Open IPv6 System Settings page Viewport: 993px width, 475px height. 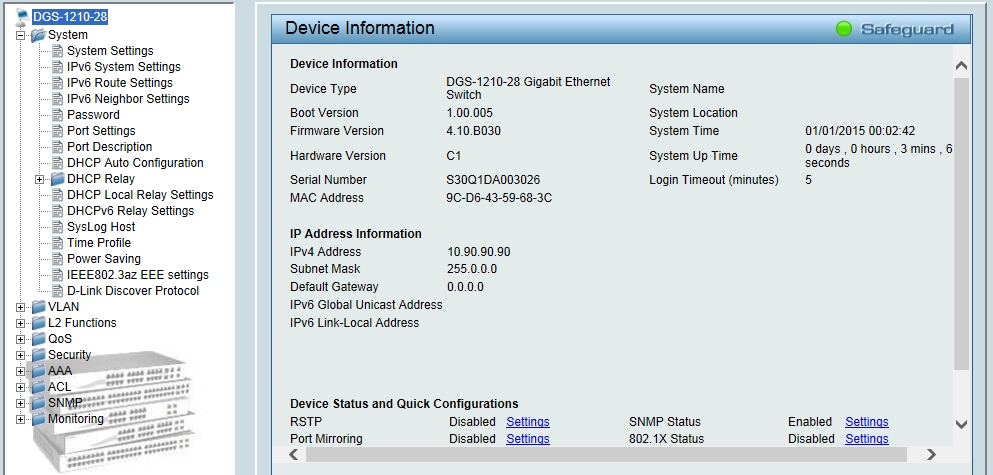point(123,67)
